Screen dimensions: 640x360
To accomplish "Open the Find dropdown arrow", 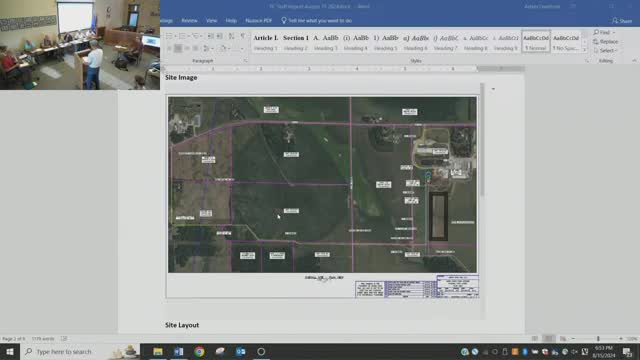I will coord(614,33).
